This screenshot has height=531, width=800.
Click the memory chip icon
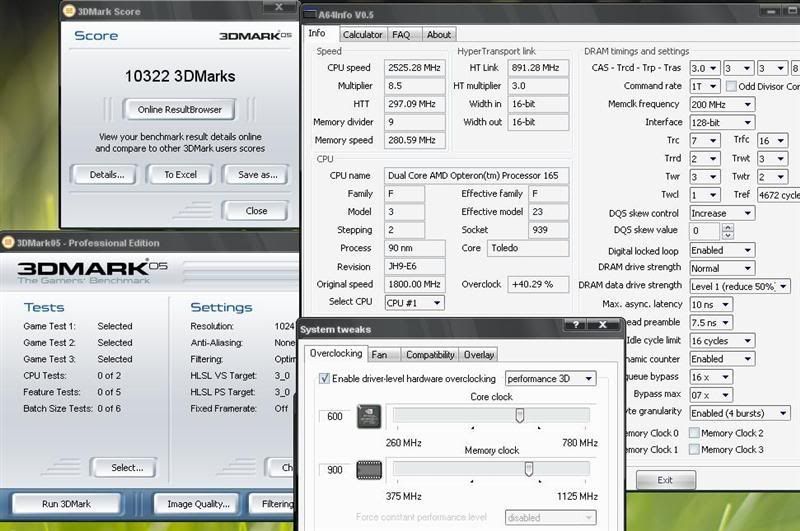point(369,470)
